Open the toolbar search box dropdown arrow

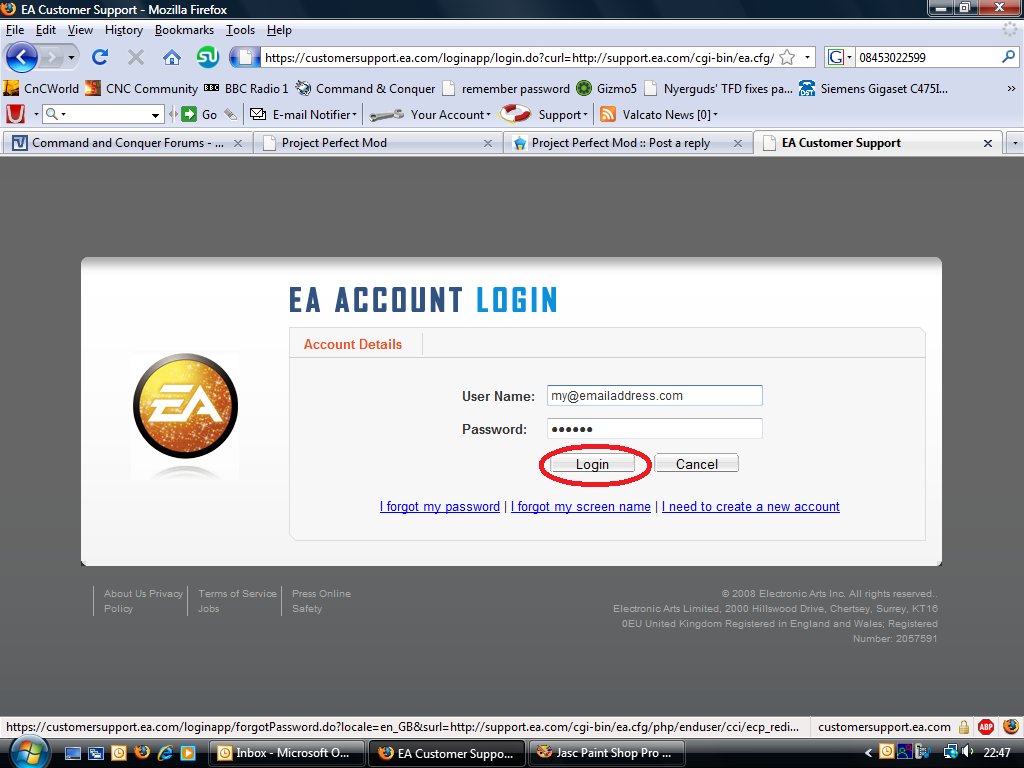(155, 115)
